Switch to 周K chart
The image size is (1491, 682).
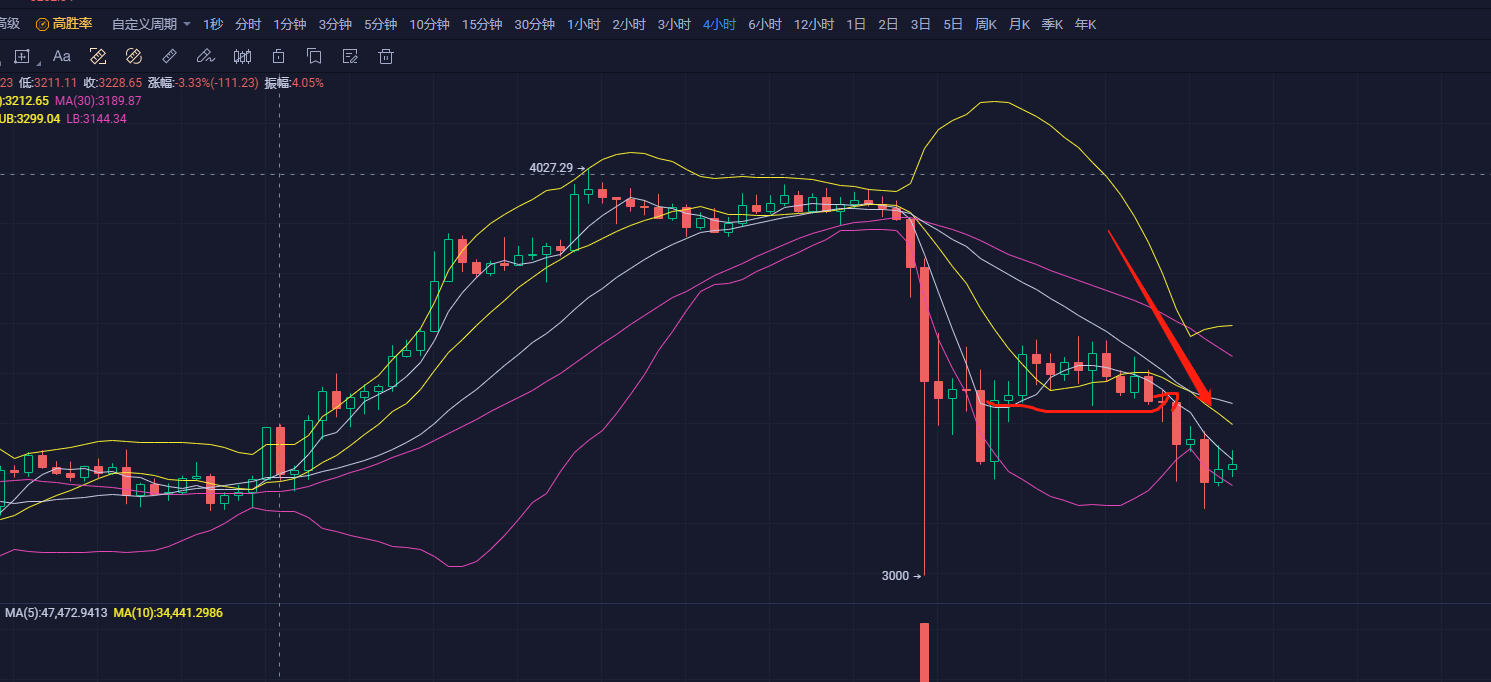point(986,24)
